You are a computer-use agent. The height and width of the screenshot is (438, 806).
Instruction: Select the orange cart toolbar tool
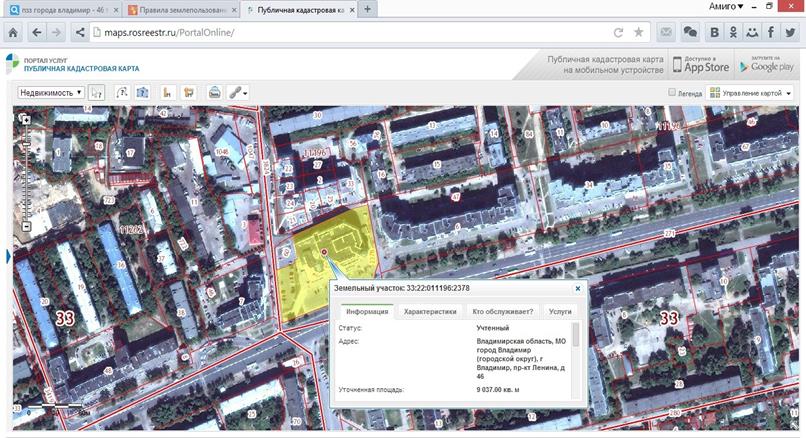189,93
